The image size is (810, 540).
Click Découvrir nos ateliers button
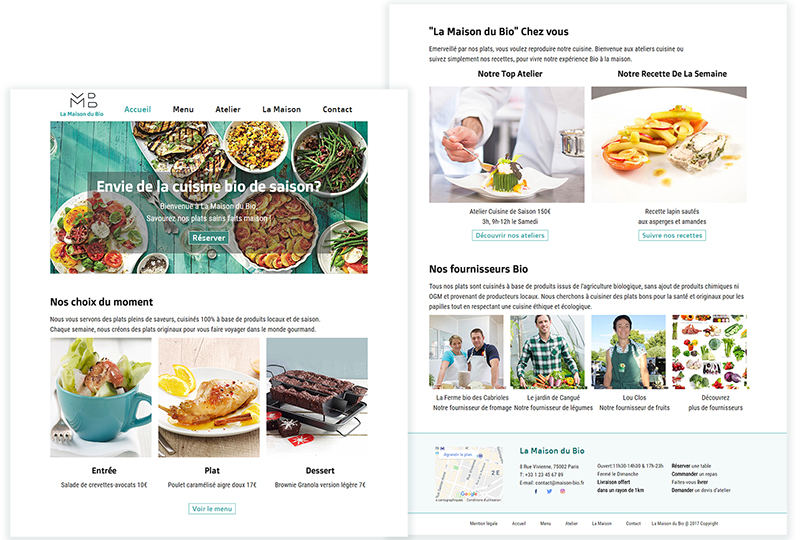tap(510, 236)
